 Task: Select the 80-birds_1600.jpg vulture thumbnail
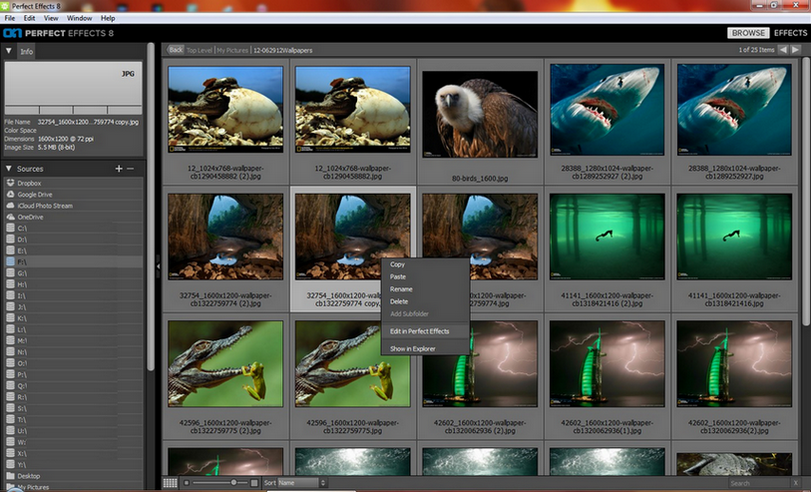click(480, 114)
